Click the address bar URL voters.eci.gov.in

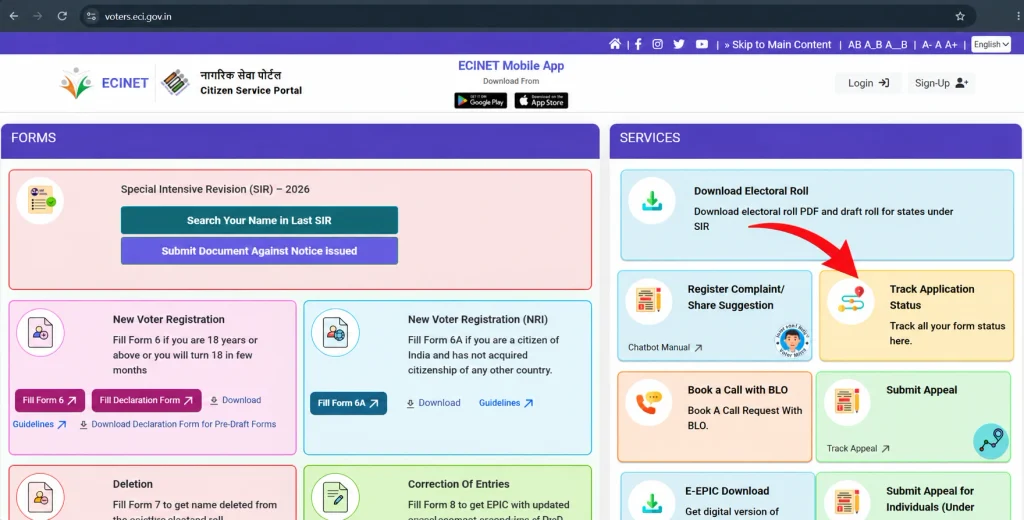(138, 16)
